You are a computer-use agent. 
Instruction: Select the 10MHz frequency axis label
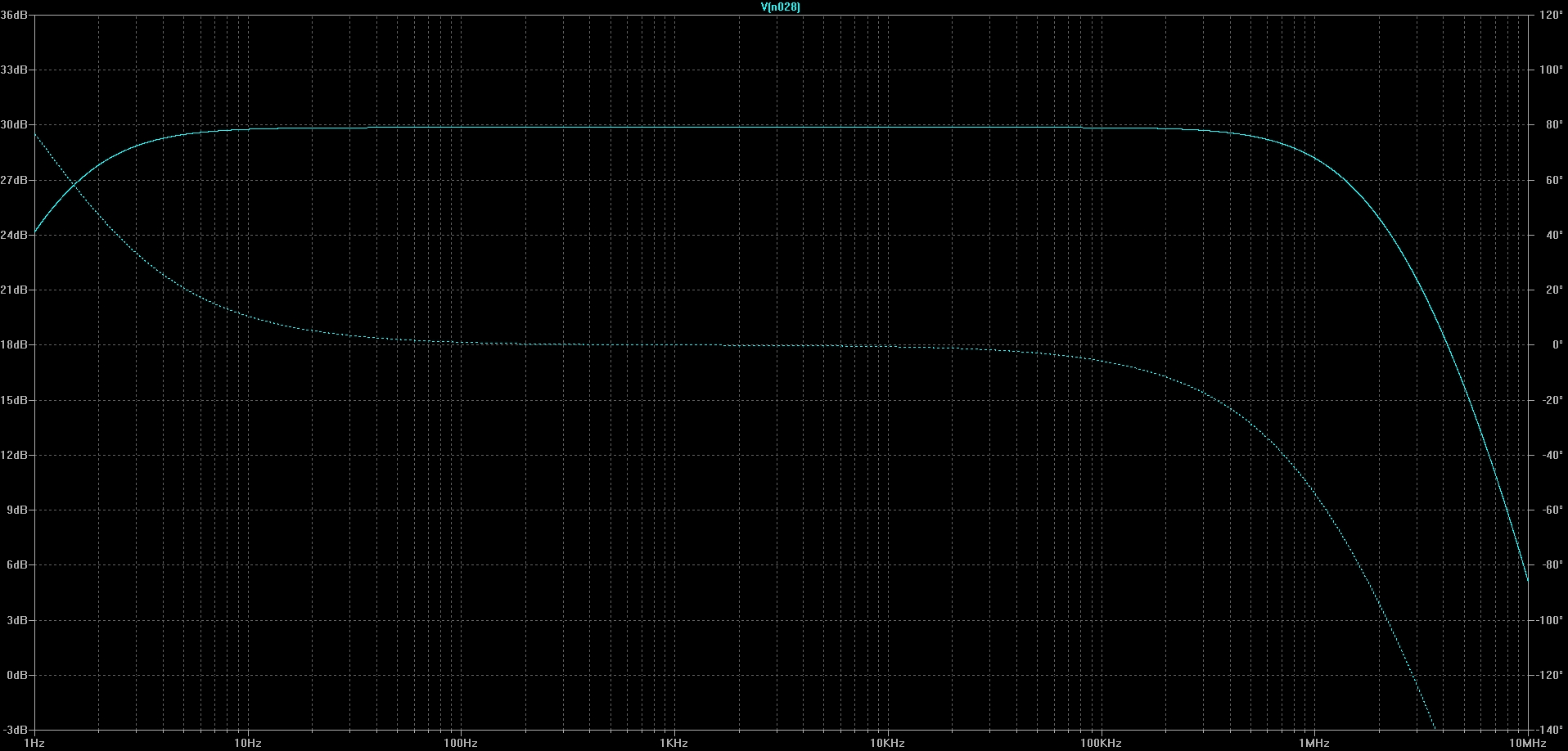point(1529,743)
